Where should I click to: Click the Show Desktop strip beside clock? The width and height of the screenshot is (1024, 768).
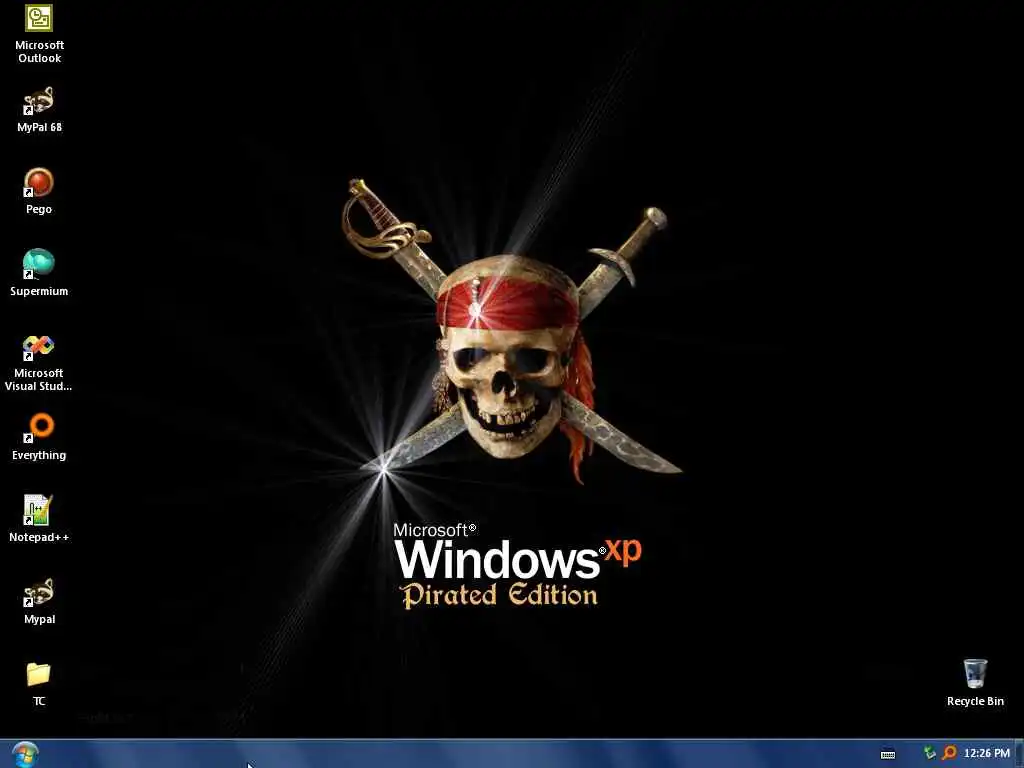click(1019, 754)
